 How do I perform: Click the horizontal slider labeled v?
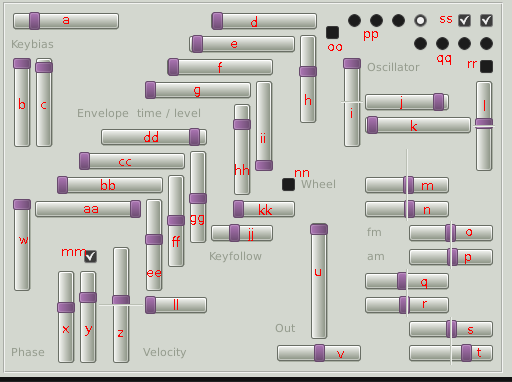tap(319, 353)
